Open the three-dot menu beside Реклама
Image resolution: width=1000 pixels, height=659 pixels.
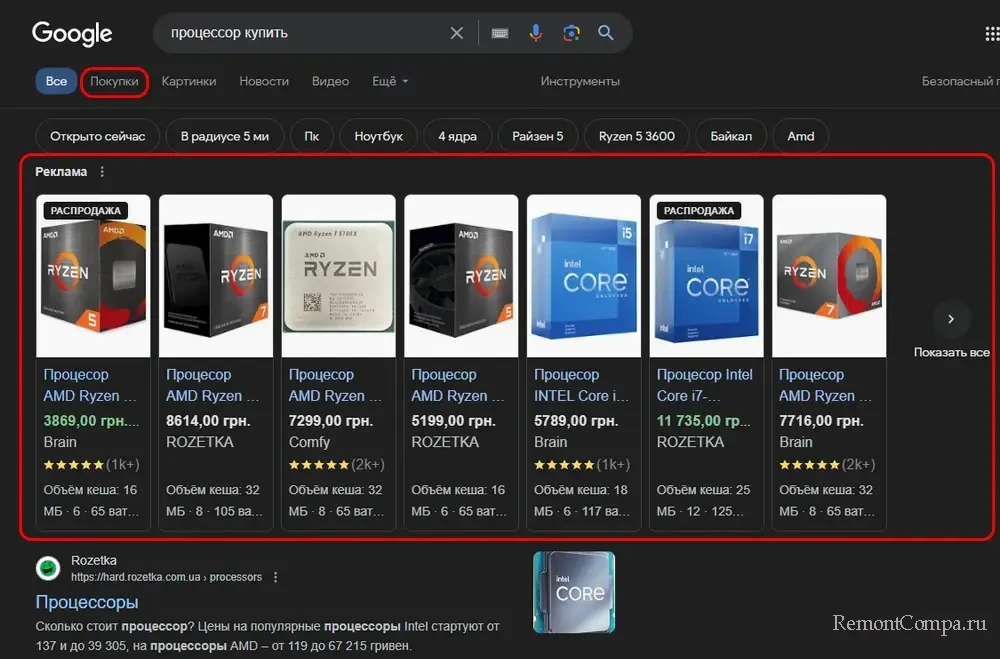coord(102,172)
